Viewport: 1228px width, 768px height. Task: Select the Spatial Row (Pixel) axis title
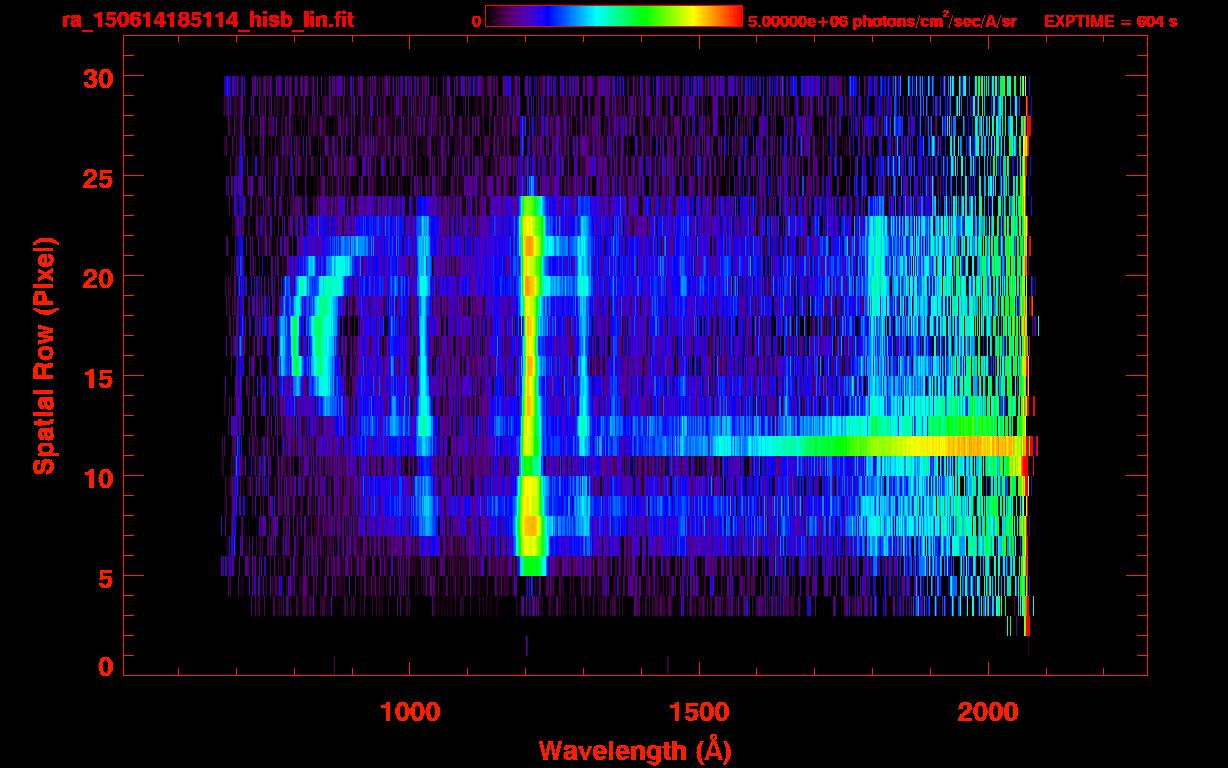pyautogui.click(x=44, y=355)
